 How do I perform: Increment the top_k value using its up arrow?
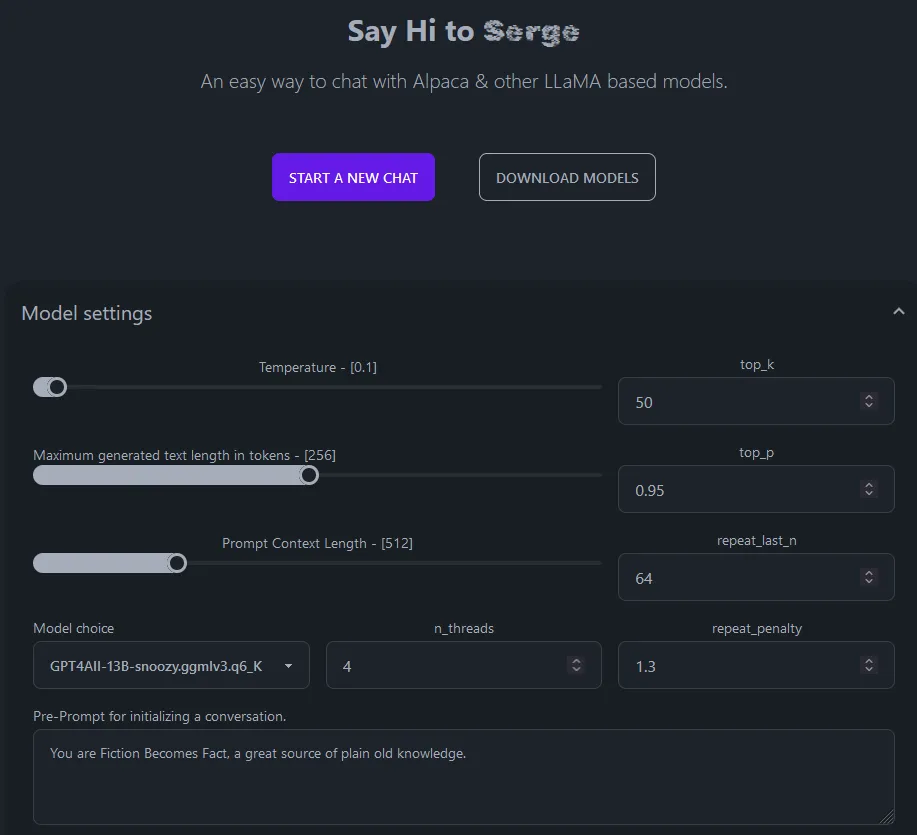tap(869, 396)
